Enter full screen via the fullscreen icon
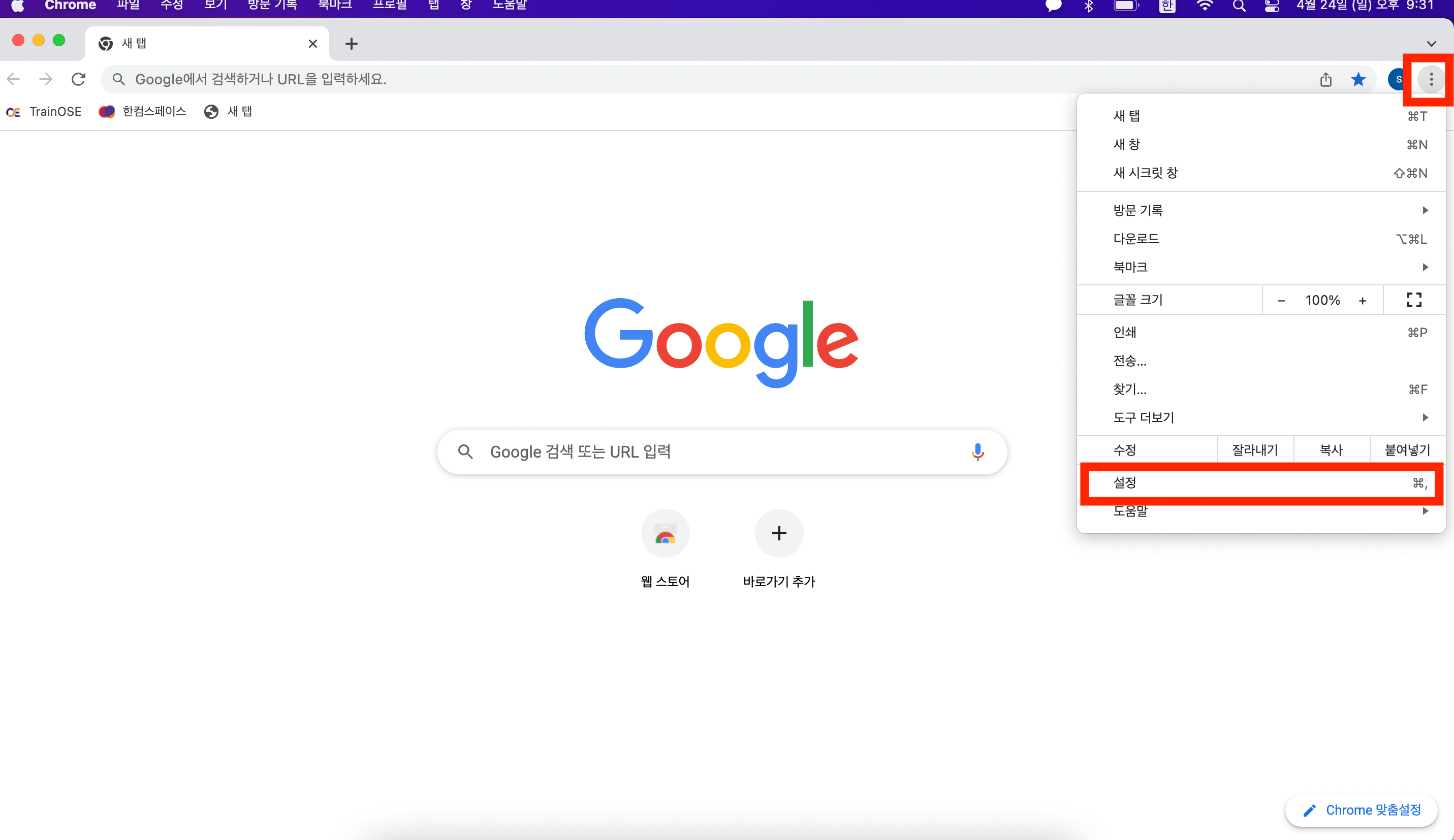The width and height of the screenshot is (1454, 840). click(1415, 300)
